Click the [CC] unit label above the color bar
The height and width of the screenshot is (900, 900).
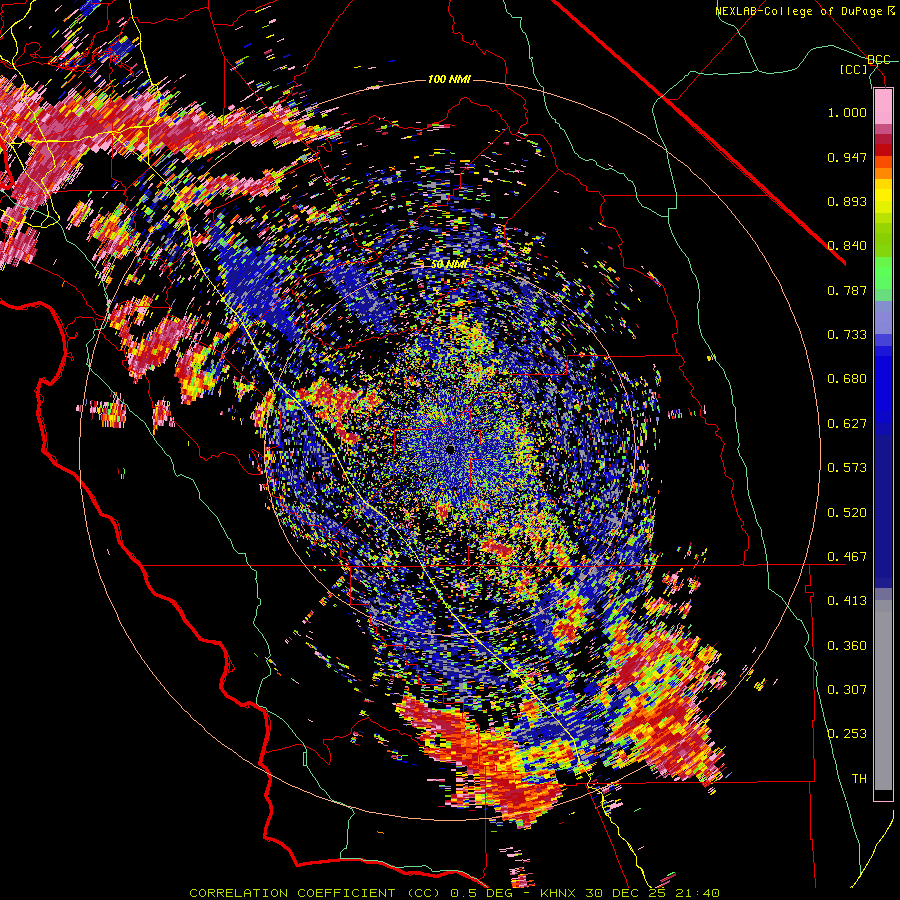854,69
